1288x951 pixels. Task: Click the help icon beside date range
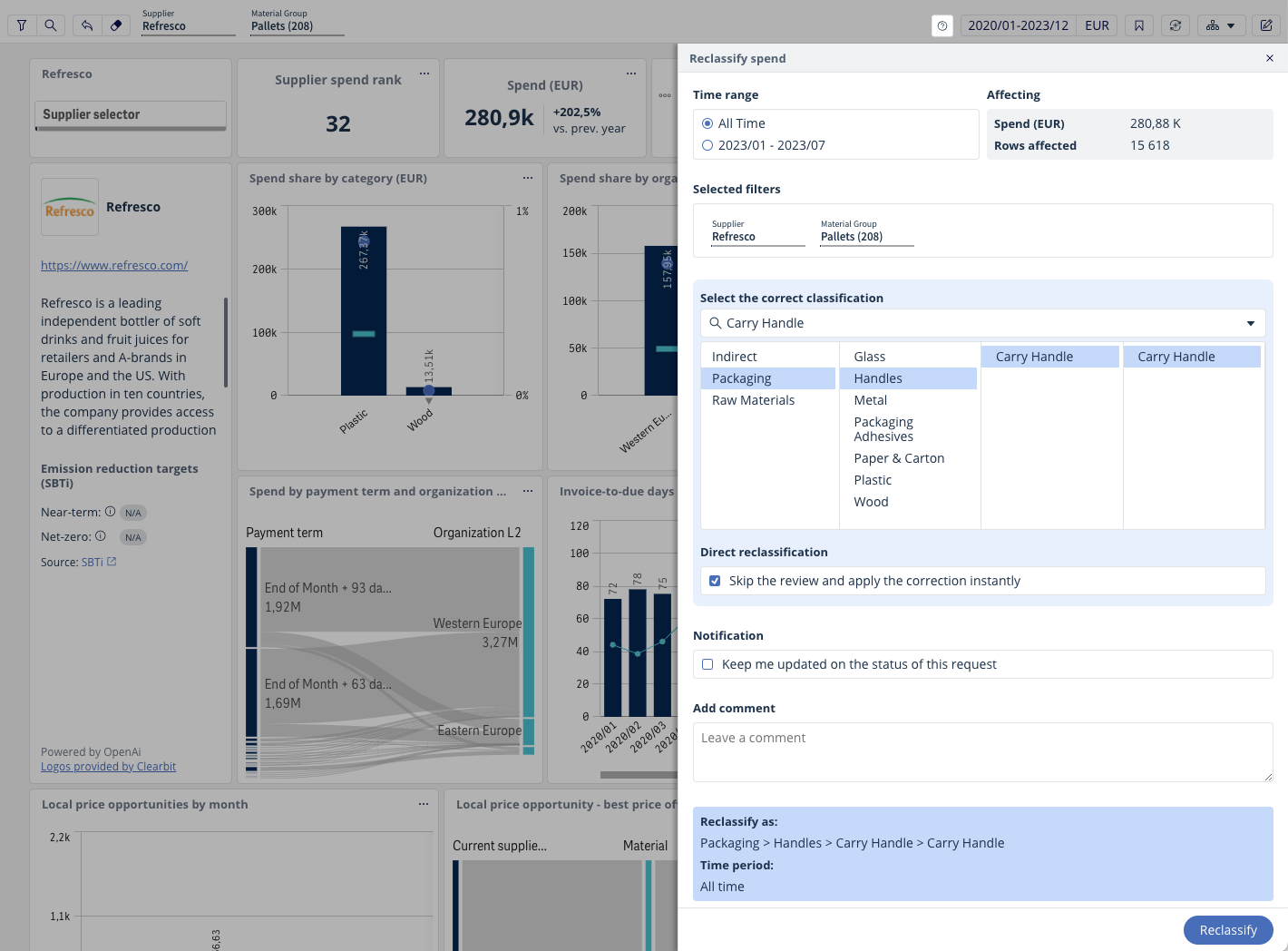point(942,25)
